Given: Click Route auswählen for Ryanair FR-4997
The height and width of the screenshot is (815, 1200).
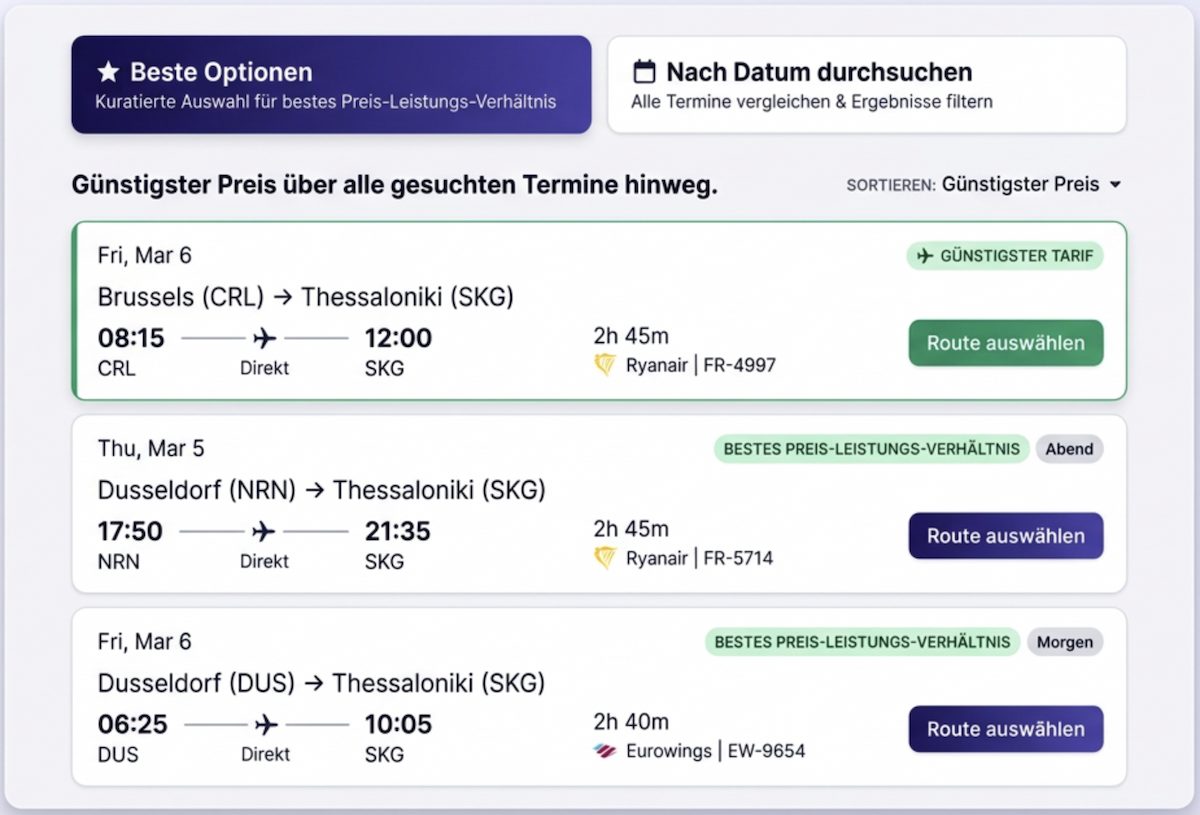Looking at the screenshot, I should coord(1005,342).
